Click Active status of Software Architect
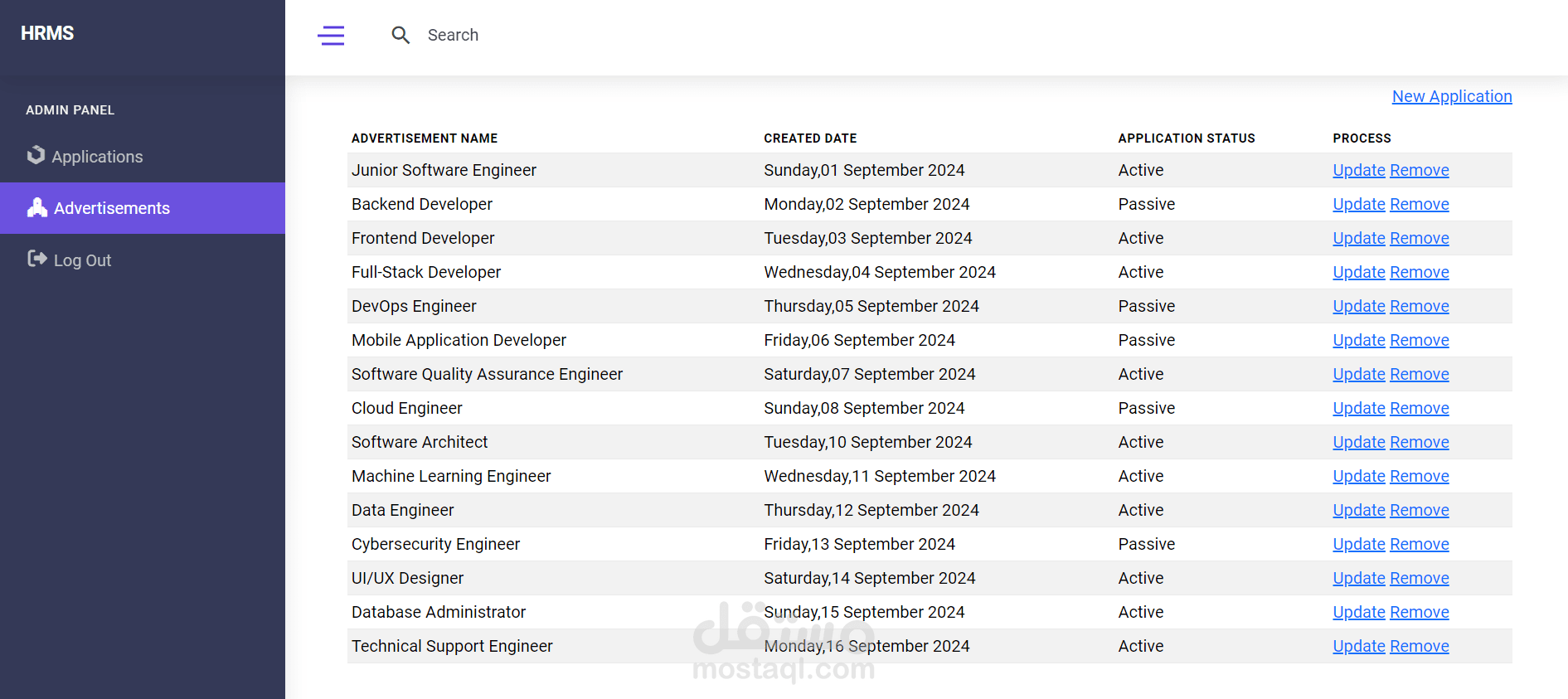The height and width of the screenshot is (699, 1568). 1140,442
